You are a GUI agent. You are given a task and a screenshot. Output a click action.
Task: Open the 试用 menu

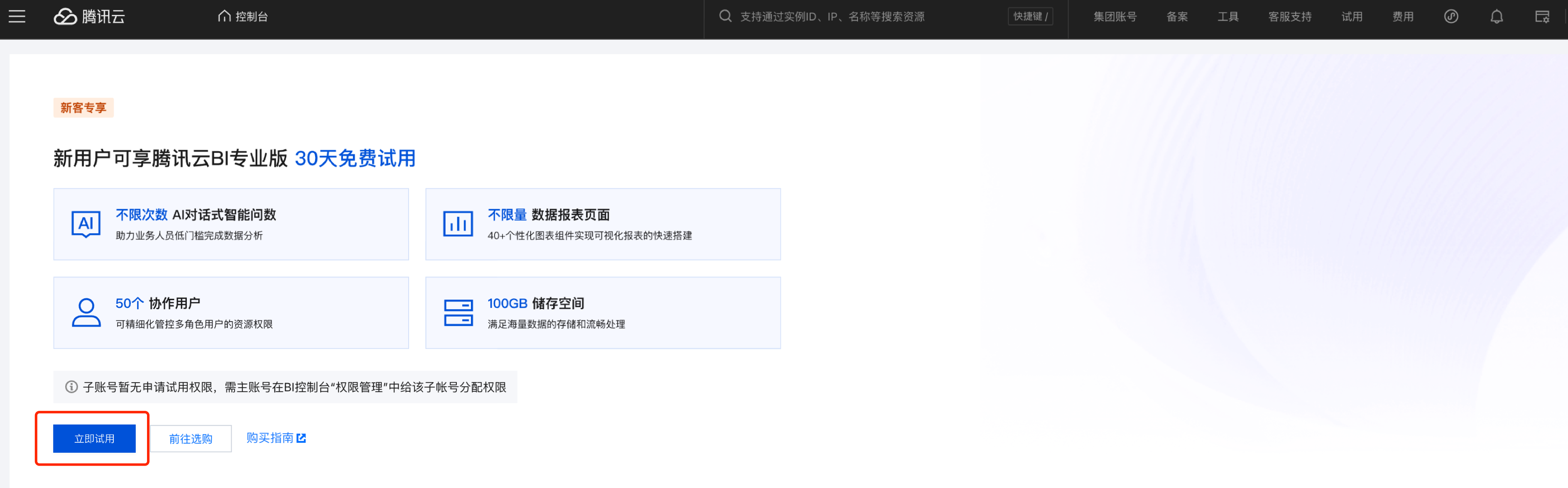click(x=1352, y=17)
